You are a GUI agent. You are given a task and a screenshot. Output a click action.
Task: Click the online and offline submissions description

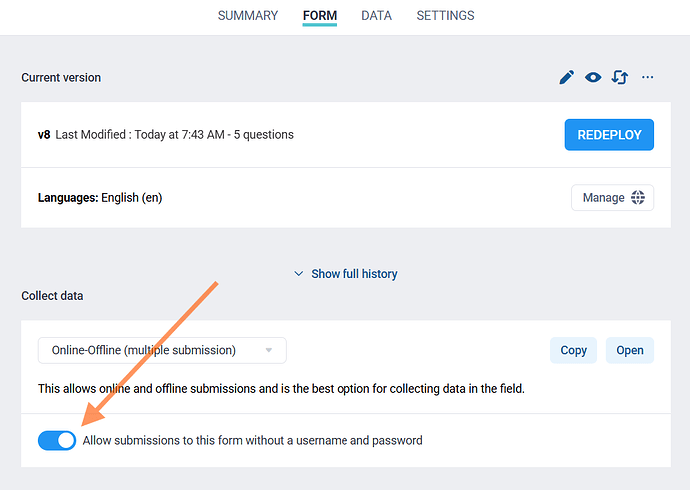(x=281, y=389)
